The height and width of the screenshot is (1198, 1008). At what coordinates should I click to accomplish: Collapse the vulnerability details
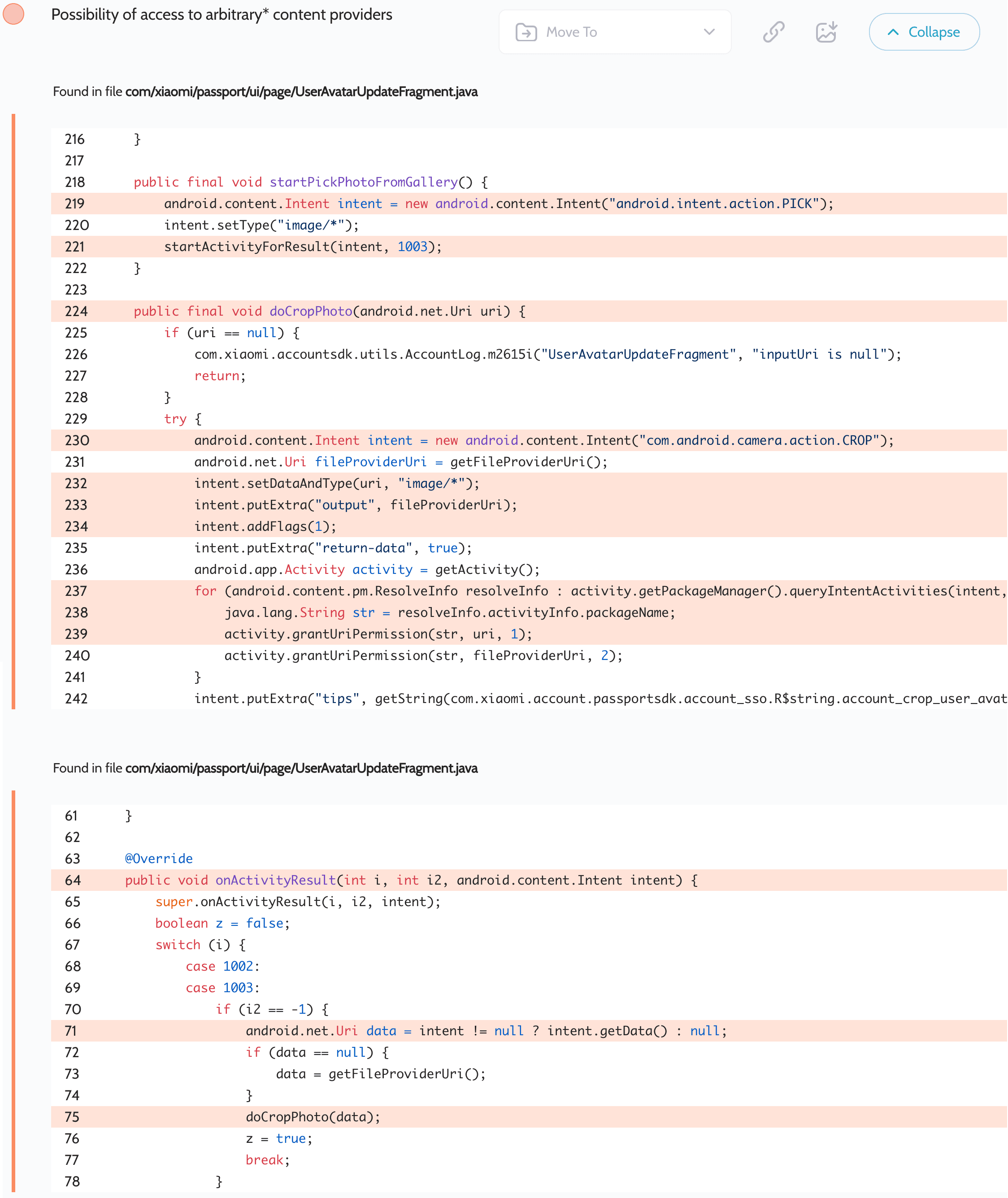pos(923,32)
